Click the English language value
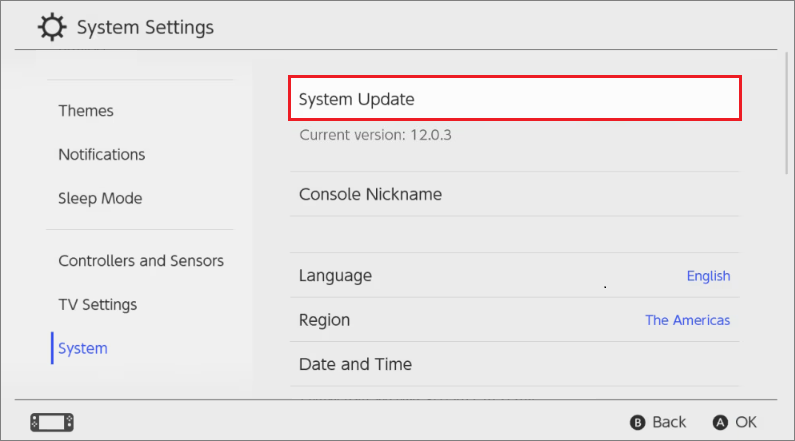Screen dimensions: 795x441 pyautogui.click(x=708, y=276)
